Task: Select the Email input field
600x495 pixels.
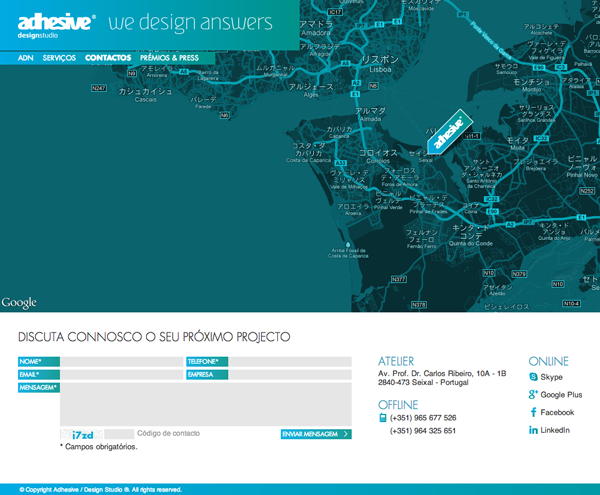Action: pos(121,374)
